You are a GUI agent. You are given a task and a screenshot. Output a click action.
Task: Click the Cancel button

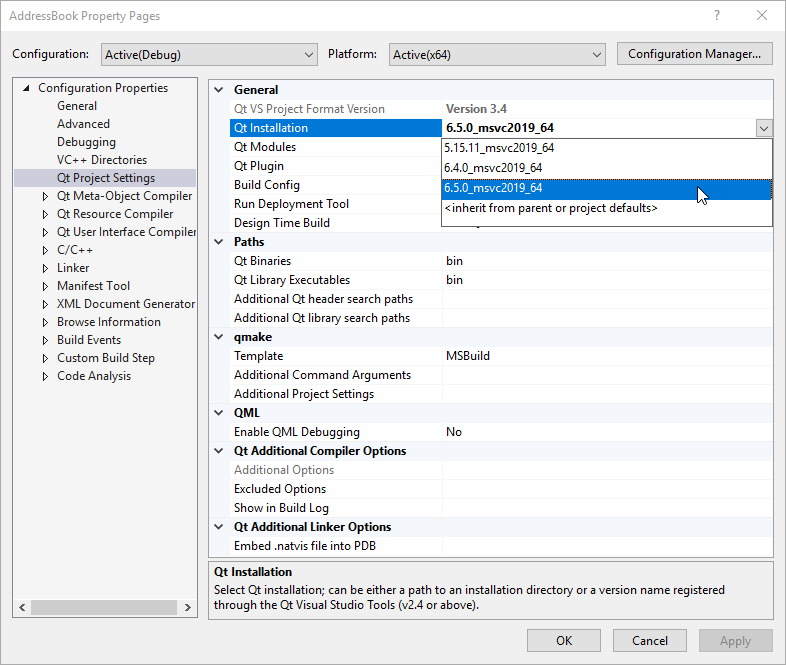650,640
